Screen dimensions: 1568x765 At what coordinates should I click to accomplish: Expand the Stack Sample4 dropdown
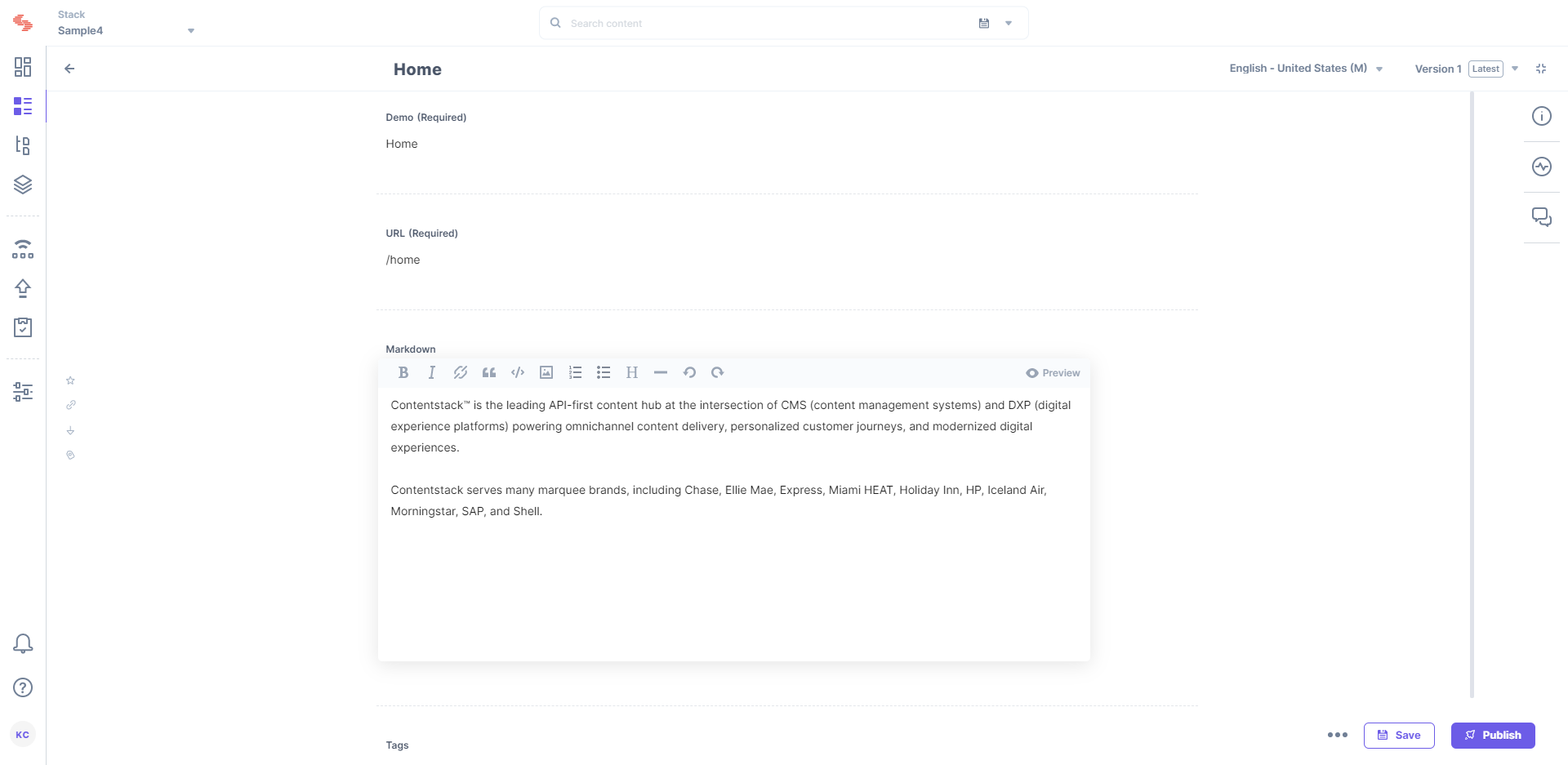pyautogui.click(x=191, y=31)
